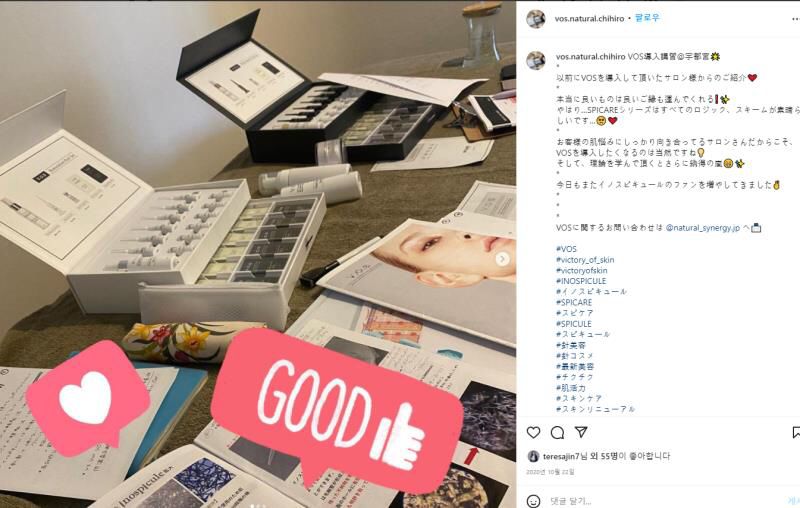Open vos.natural.chihiro username in header
This screenshot has height=508, width=800.
589,18
